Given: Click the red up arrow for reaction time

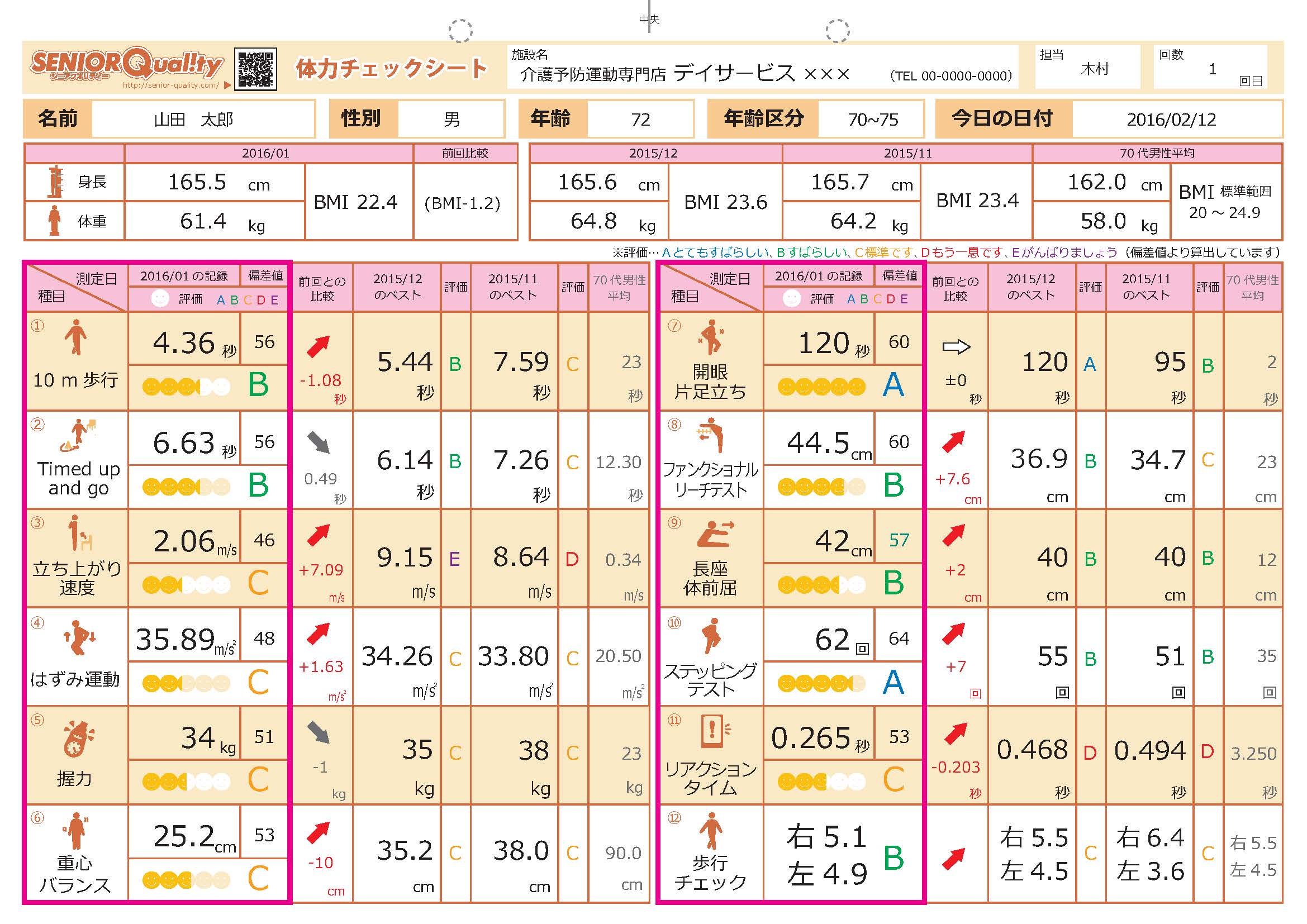Looking at the screenshot, I should 956,734.
